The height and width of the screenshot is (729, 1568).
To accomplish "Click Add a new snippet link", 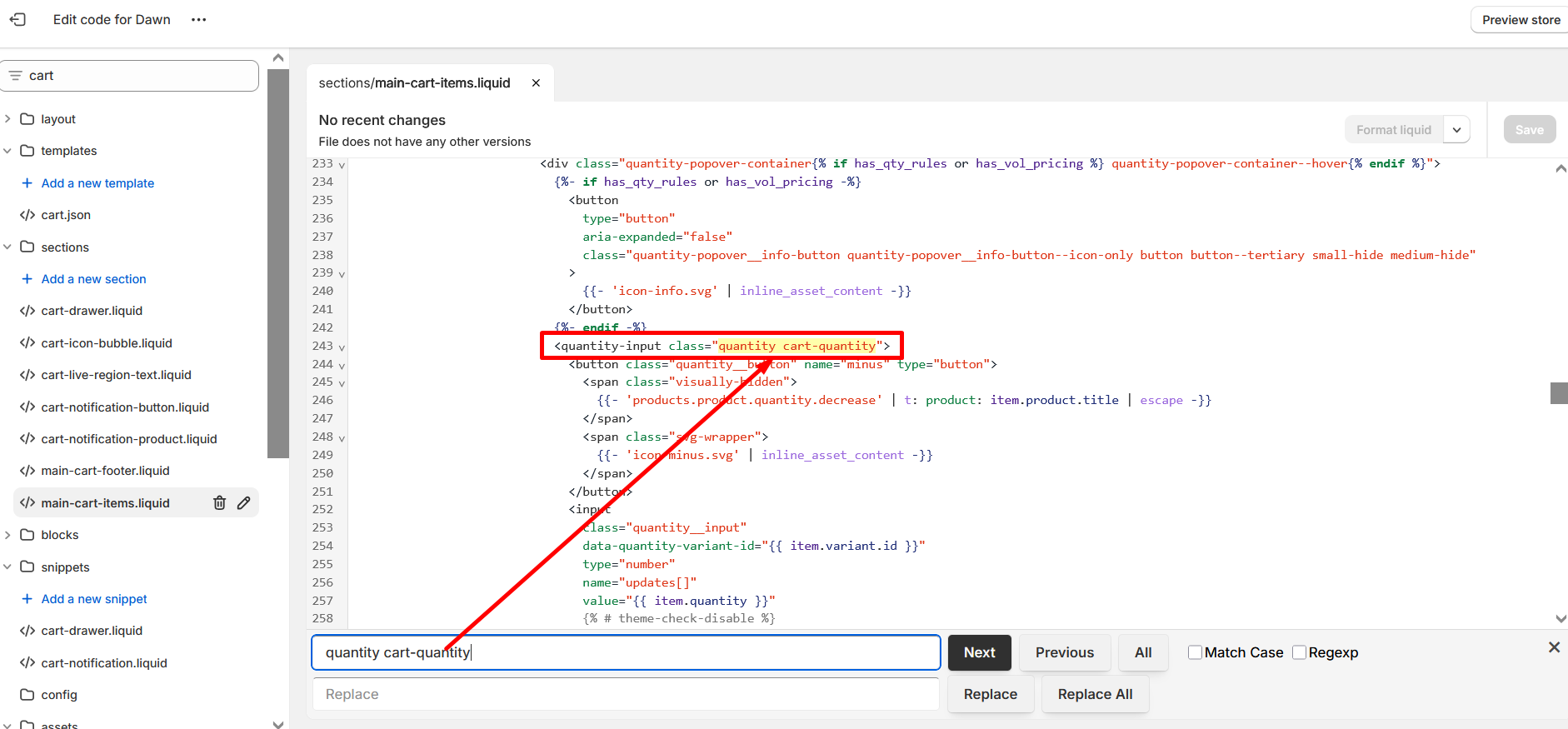I will (x=94, y=598).
